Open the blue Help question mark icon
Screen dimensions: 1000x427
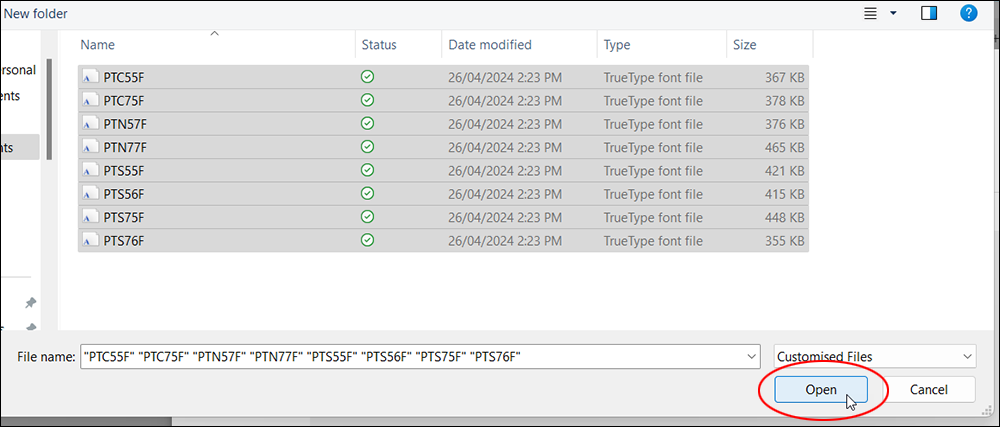[969, 13]
